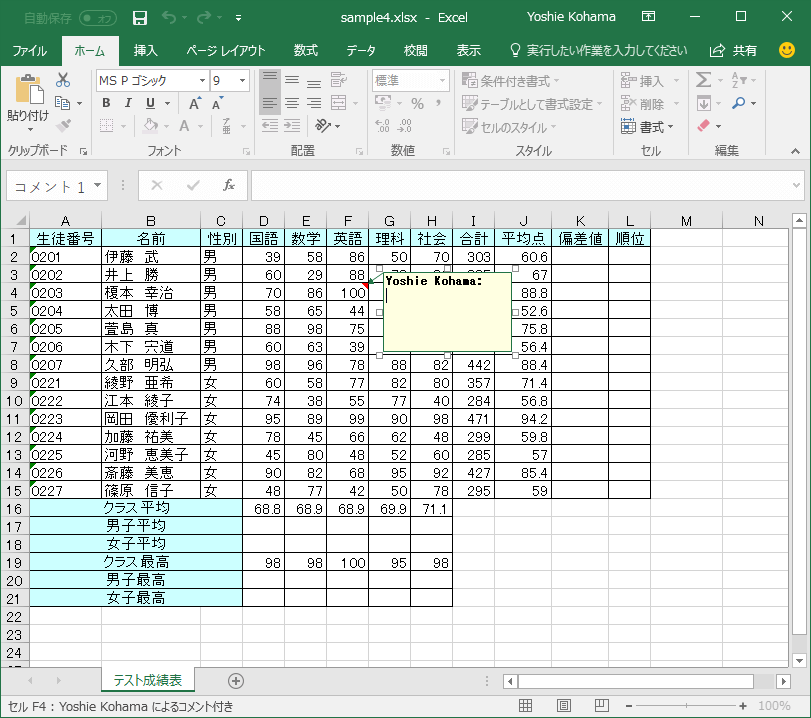Open the 表示 ribbon tab
811x718 pixels.
(x=469, y=51)
